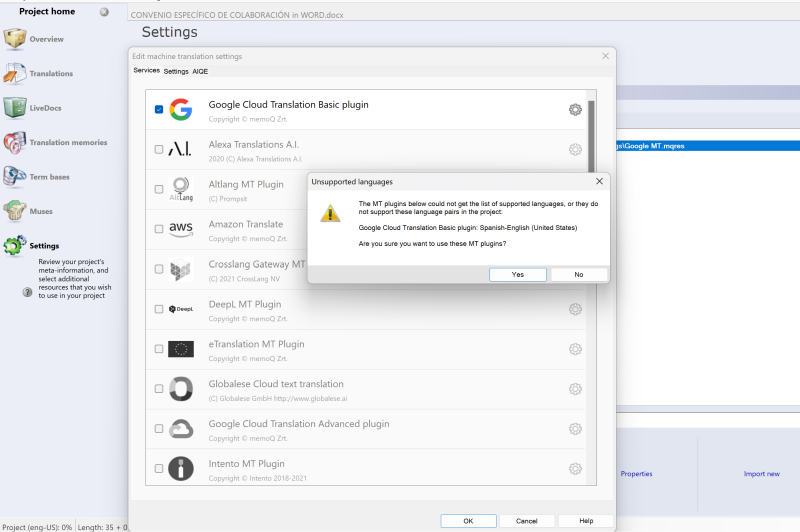Click the help question mark icon in sidebar

[28, 292]
